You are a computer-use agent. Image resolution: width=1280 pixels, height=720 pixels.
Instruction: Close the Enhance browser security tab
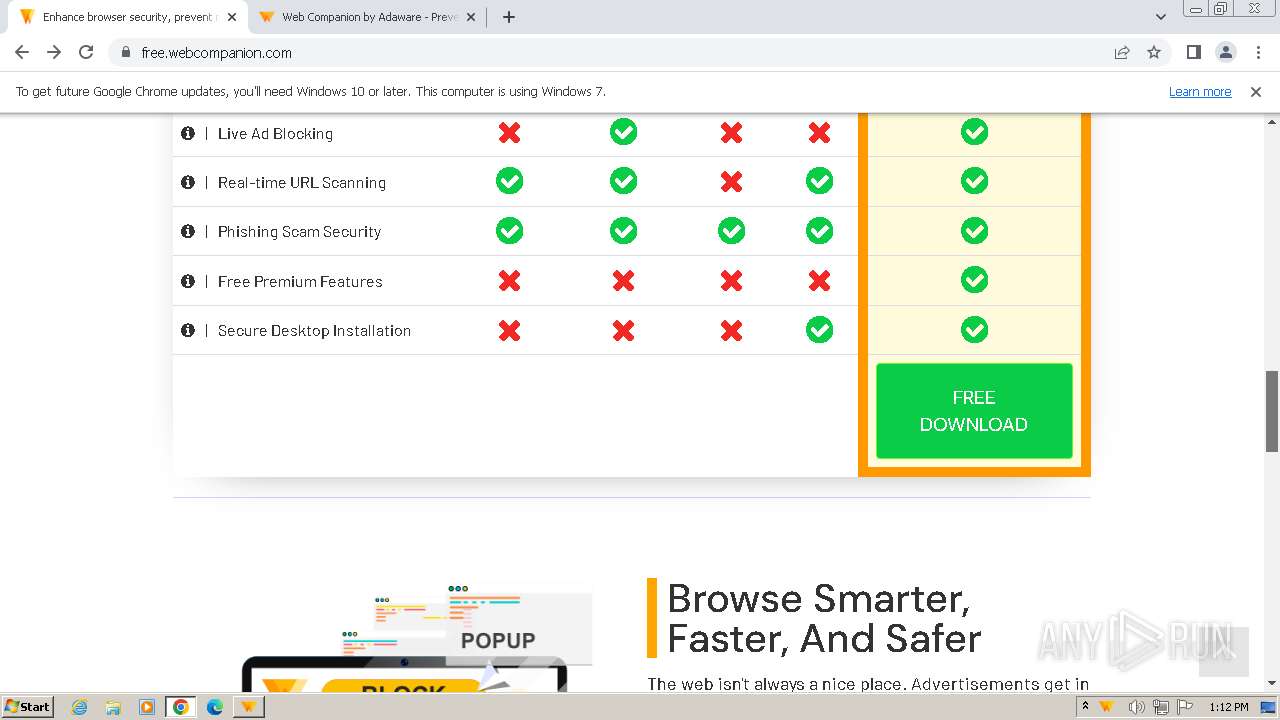coord(232,17)
